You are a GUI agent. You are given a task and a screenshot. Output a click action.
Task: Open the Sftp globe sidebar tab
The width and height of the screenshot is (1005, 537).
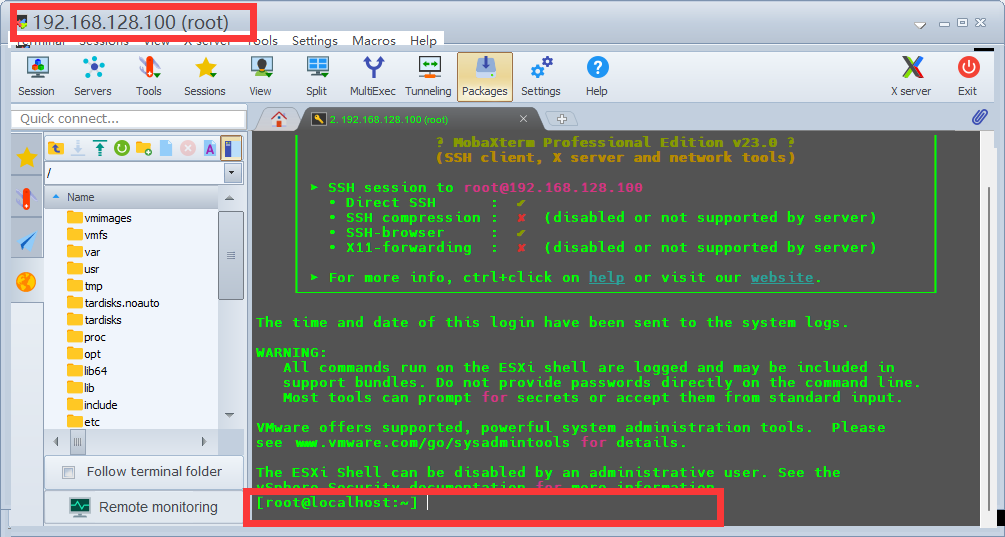click(27, 282)
